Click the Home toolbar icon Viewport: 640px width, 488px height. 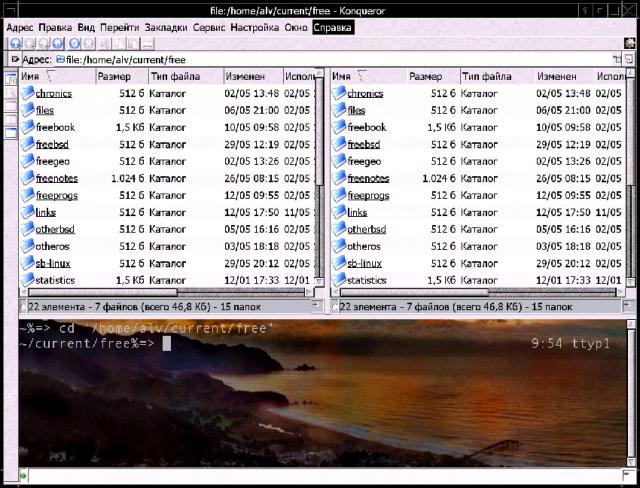pyautogui.click(x=58, y=43)
